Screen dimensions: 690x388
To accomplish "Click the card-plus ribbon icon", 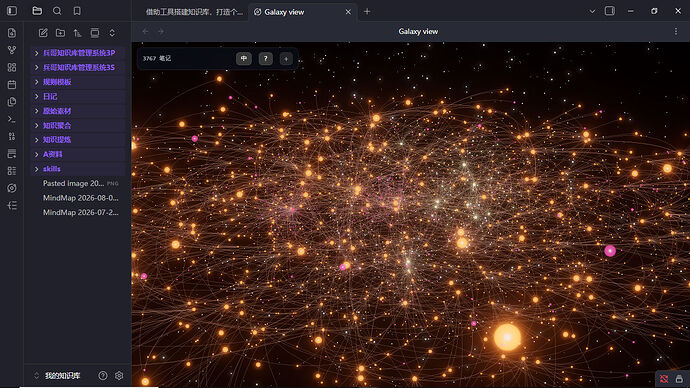I will coord(12,154).
